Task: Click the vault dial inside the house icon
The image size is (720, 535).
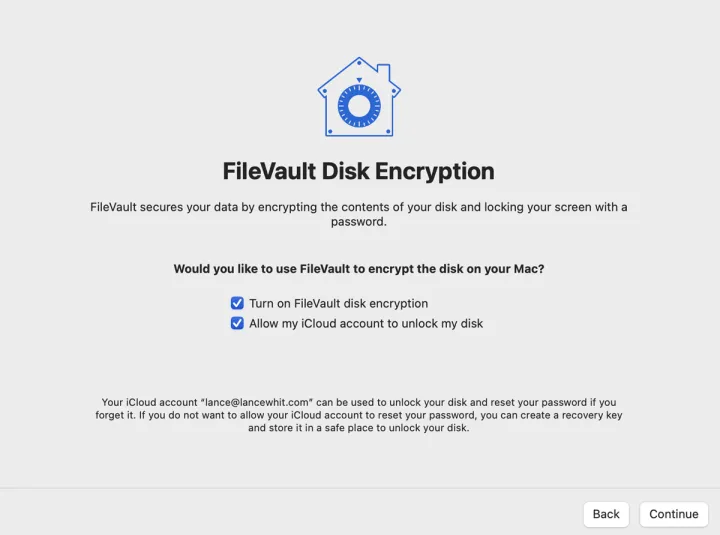Action: click(x=359, y=105)
